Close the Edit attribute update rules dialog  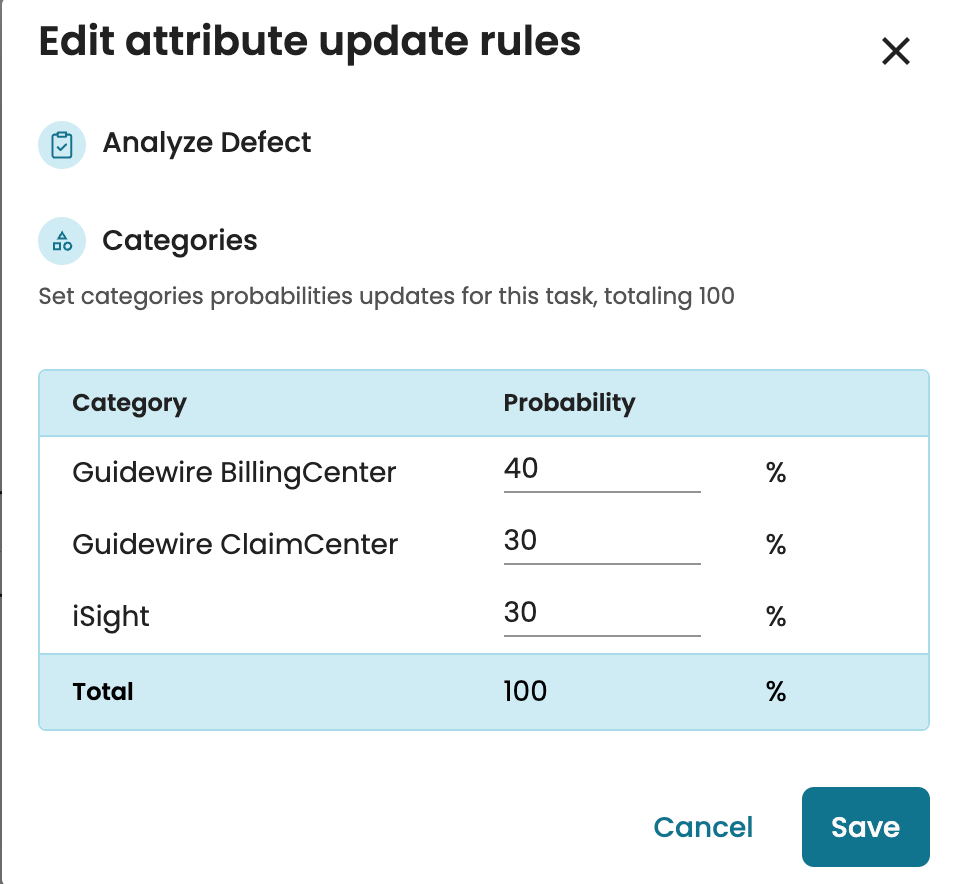pyautogui.click(x=895, y=51)
